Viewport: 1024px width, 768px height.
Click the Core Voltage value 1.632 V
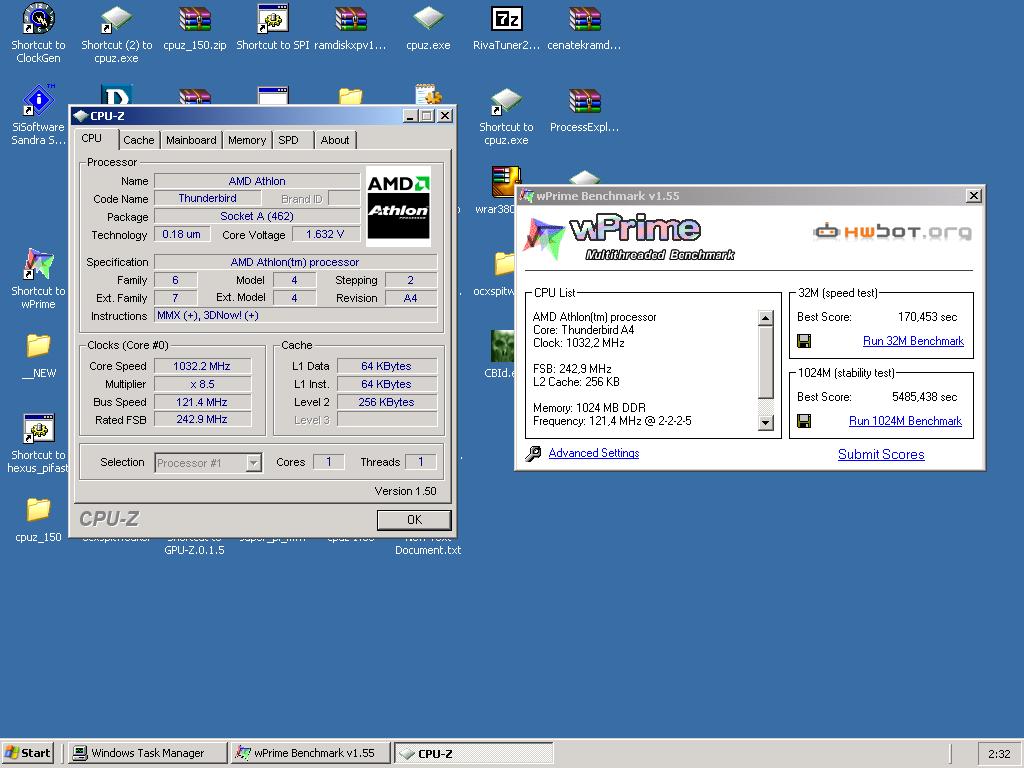pyautogui.click(x=325, y=234)
